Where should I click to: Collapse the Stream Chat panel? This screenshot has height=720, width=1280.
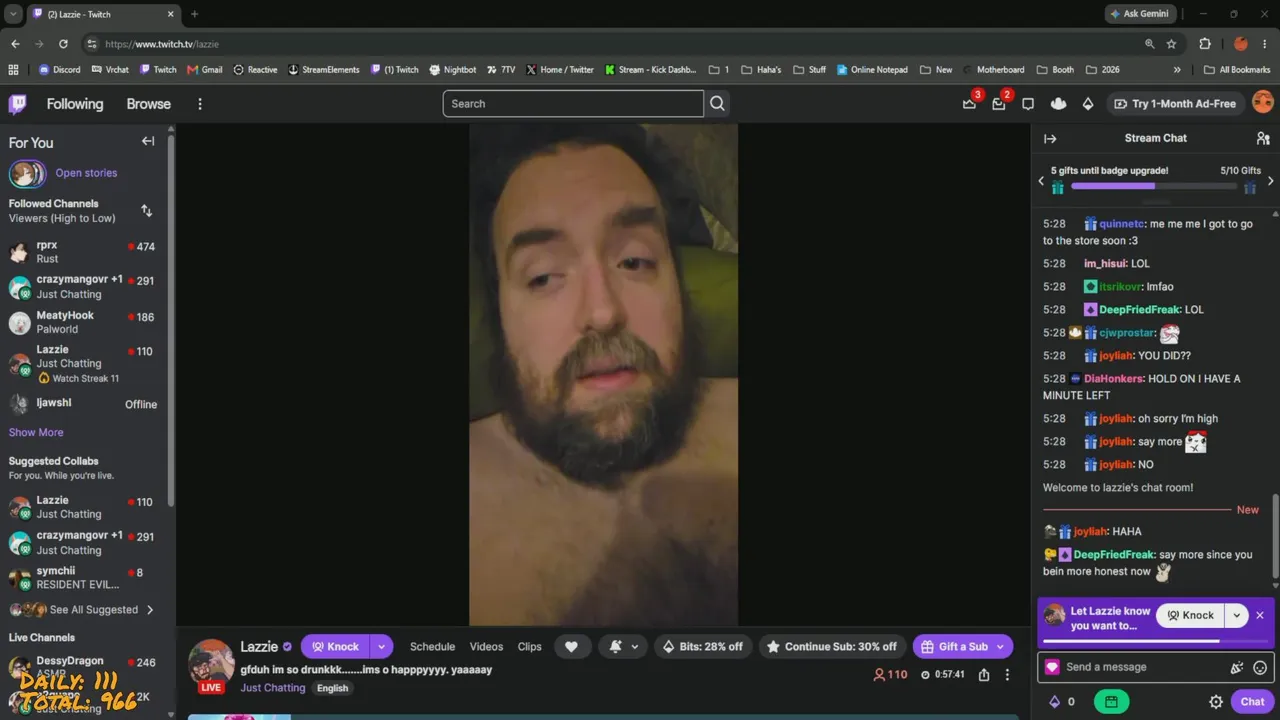1050,139
